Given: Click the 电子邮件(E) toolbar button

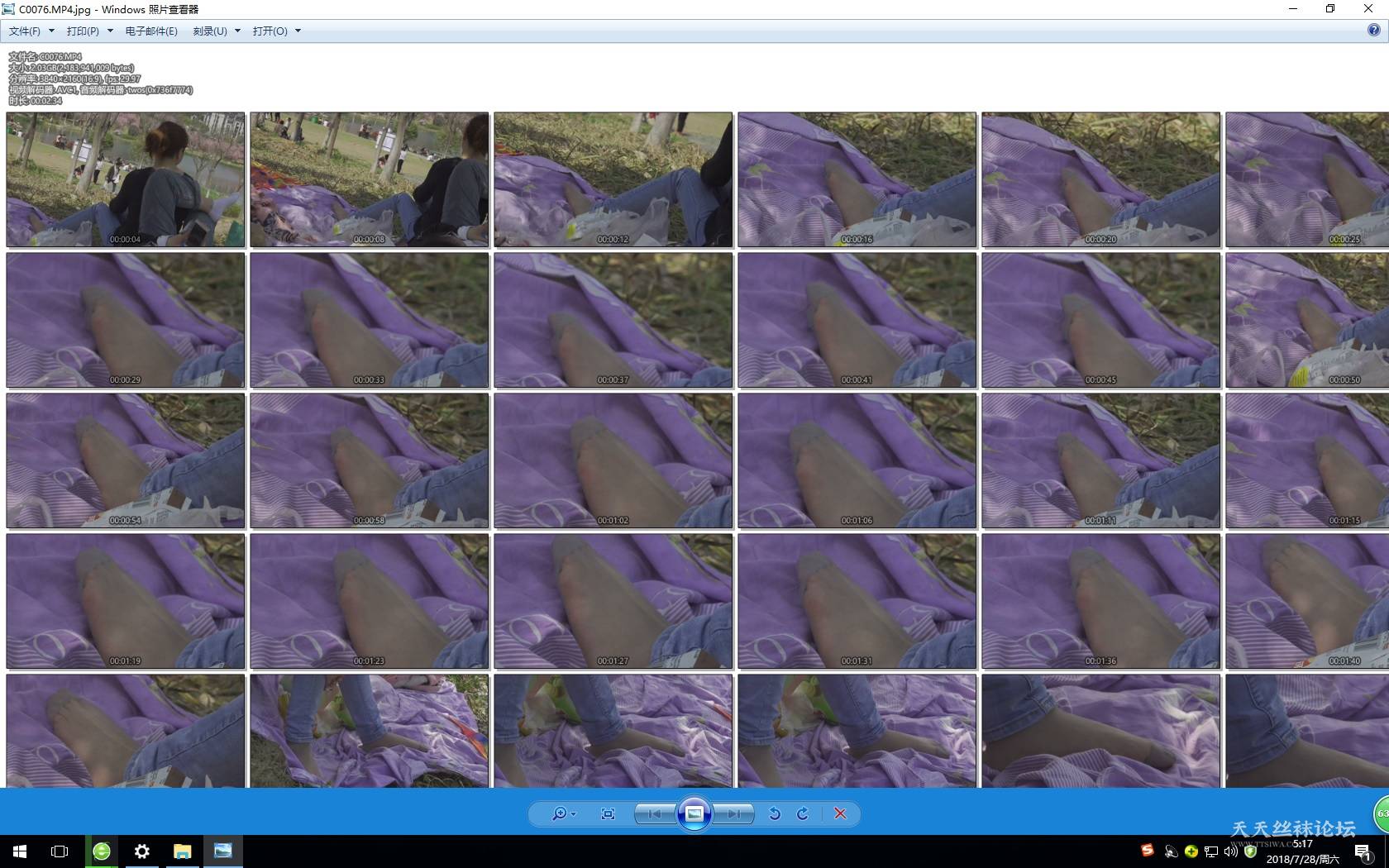Looking at the screenshot, I should coord(151,31).
